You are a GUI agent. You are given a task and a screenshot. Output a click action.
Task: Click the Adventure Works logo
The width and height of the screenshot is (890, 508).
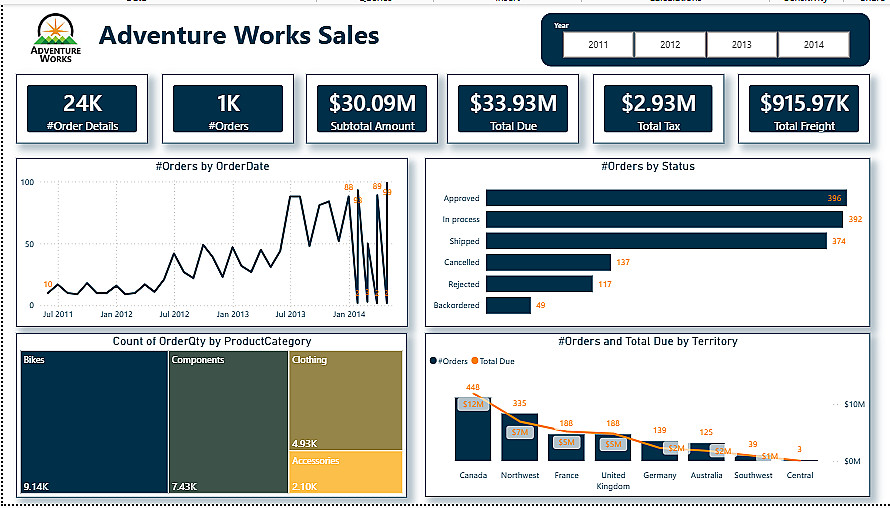coord(56,37)
